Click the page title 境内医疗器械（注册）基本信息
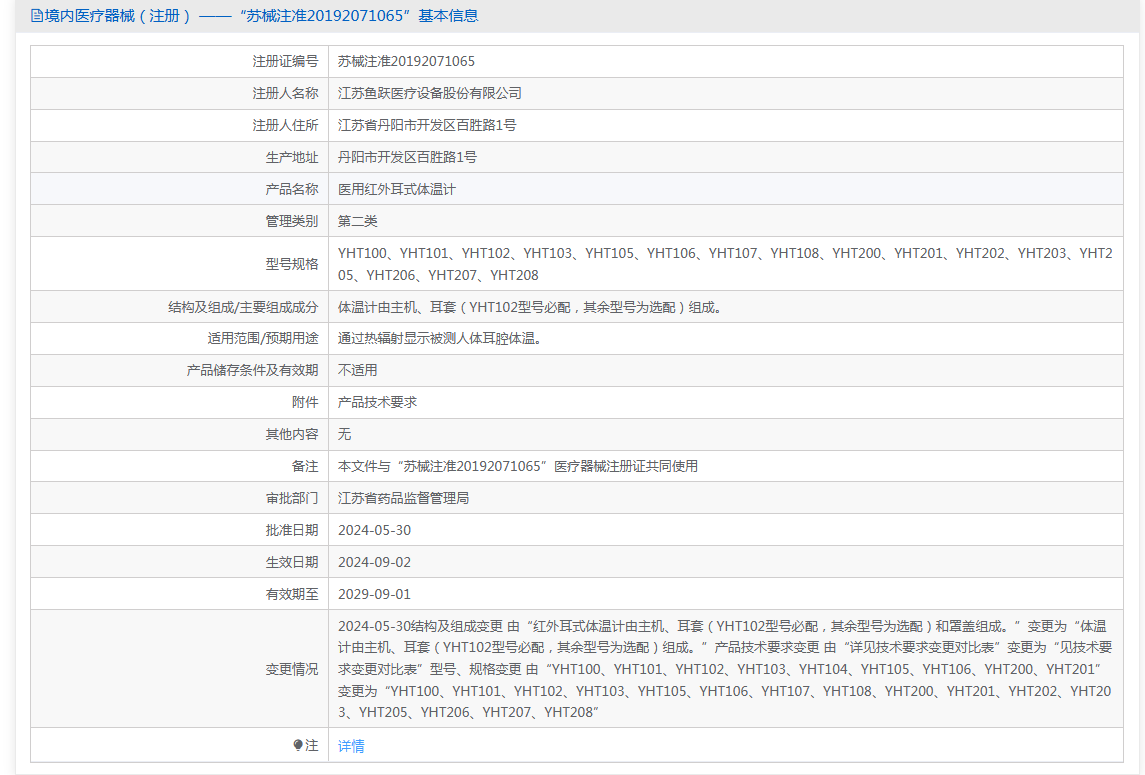1145x775 pixels. [x=261, y=16]
